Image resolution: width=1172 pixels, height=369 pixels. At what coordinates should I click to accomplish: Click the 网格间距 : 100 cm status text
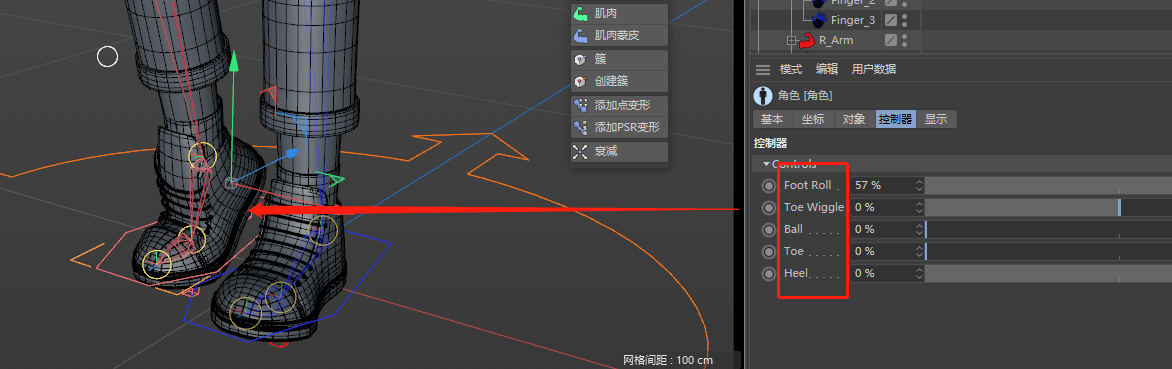pyautogui.click(x=667, y=360)
